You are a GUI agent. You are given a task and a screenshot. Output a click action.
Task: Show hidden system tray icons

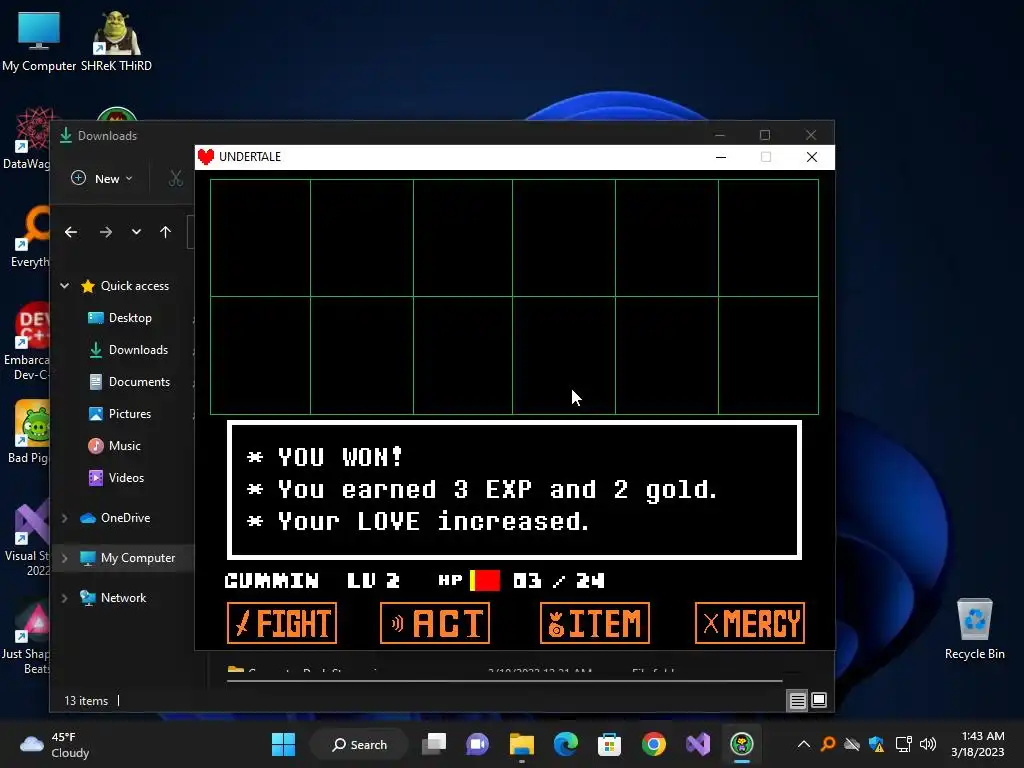(x=804, y=744)
